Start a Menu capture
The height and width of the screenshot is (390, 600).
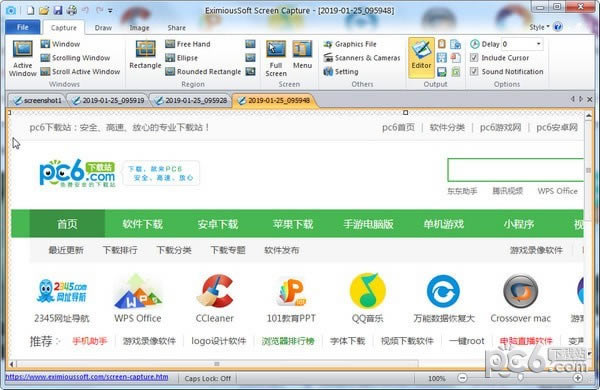302,55
